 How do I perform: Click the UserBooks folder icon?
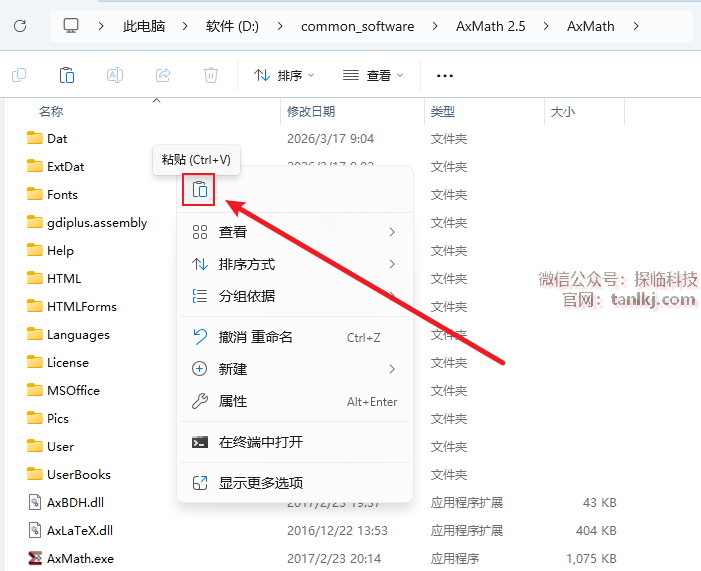tap(34, 474)
